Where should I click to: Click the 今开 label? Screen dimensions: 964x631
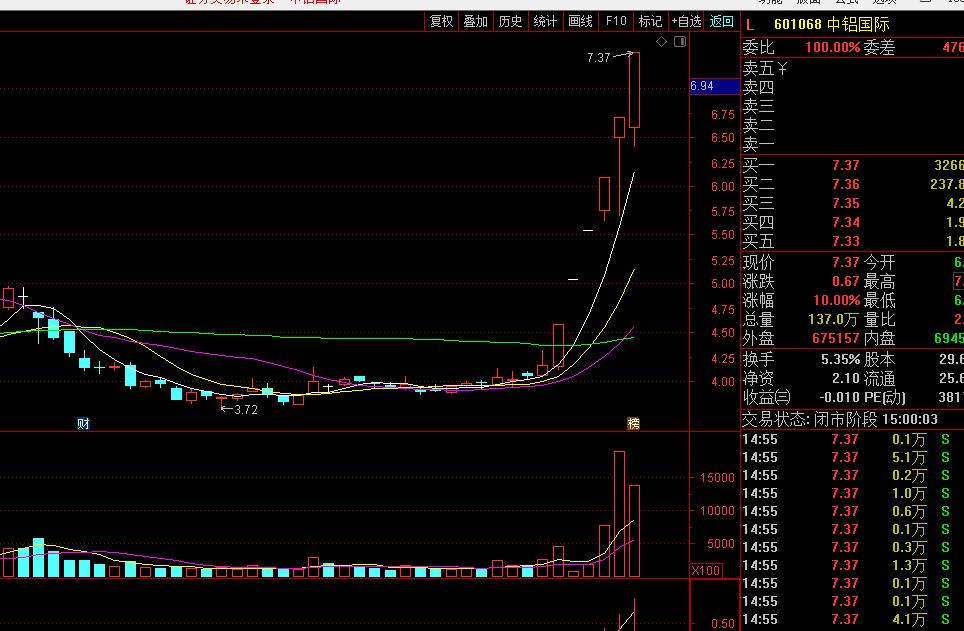pyautogui.click(x=879, y=263)
